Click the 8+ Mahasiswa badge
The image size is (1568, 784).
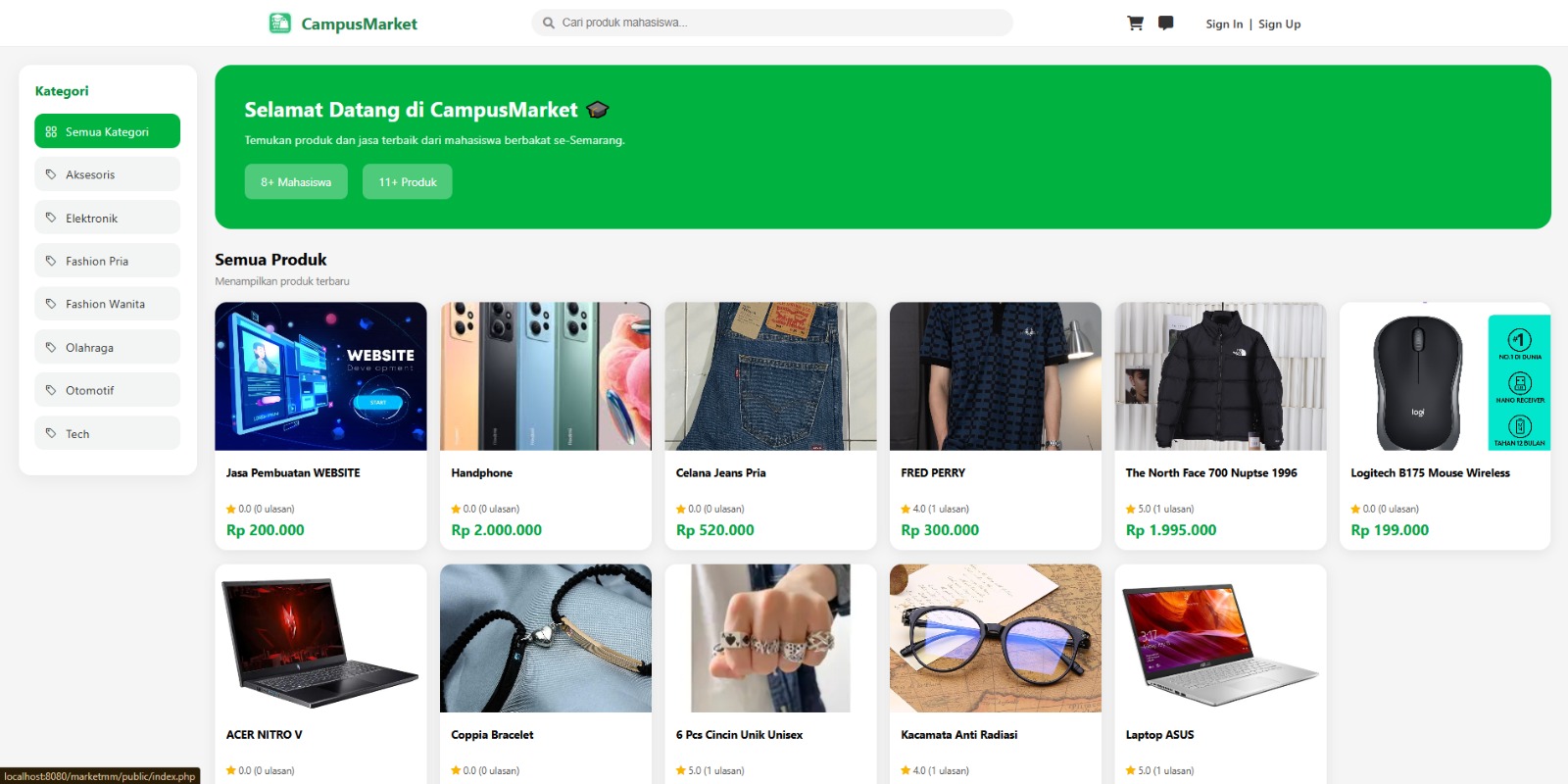(296, 181)
